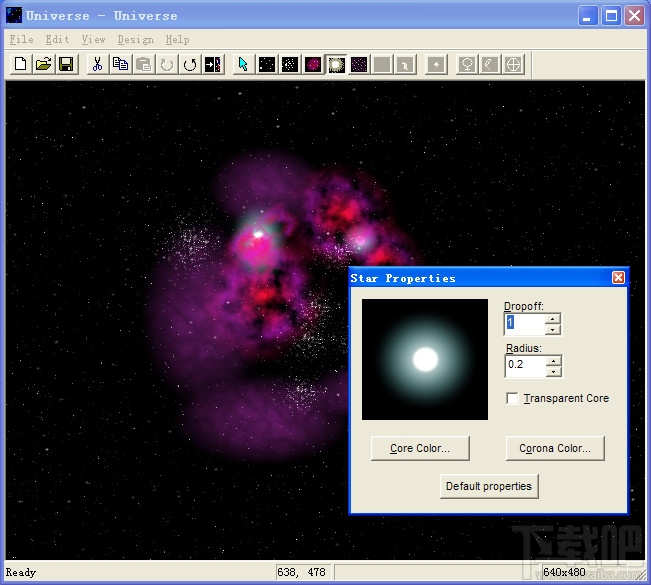Decrease Dropoff with the down arrow
This screenshot has width=651, height=585.
[553, 329]
